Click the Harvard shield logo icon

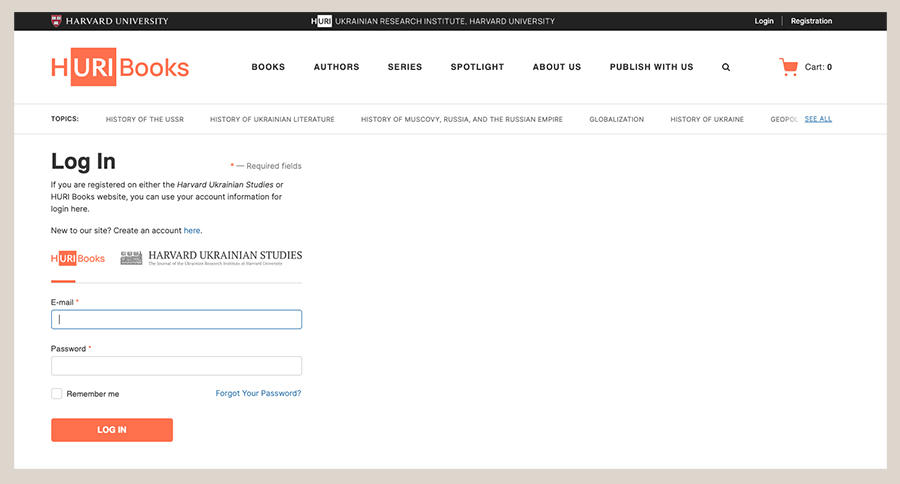[56, 21]
